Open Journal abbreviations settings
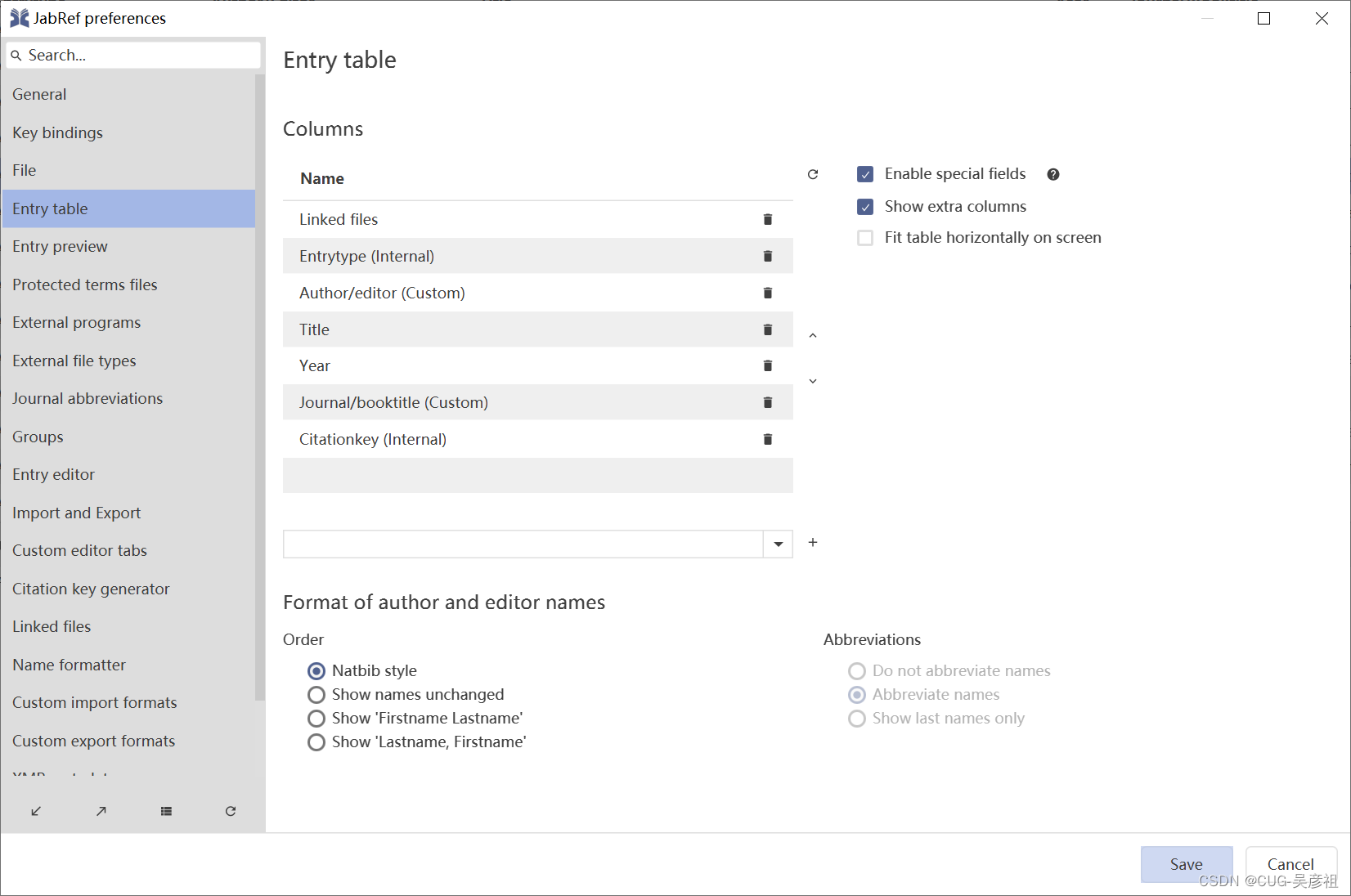This screenshot has width=1351, height=896. [128, 398]
